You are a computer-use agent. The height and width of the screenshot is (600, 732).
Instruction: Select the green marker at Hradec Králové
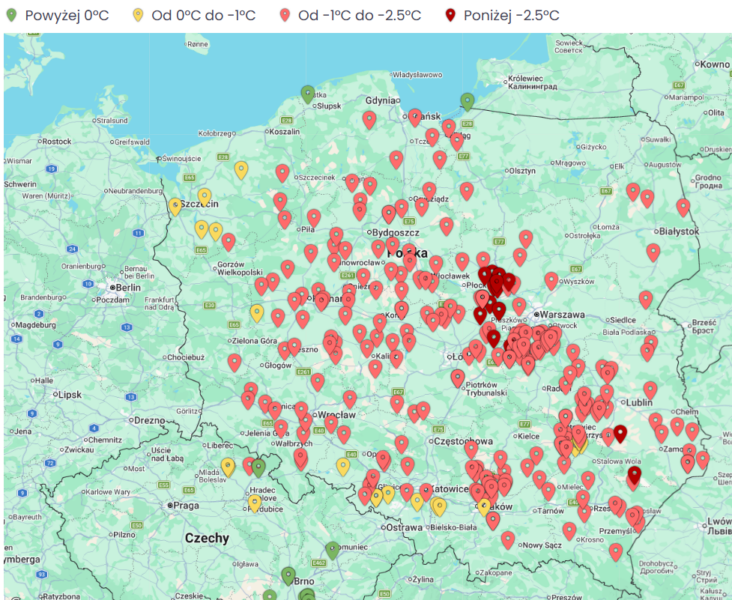(x=258, y=467)
